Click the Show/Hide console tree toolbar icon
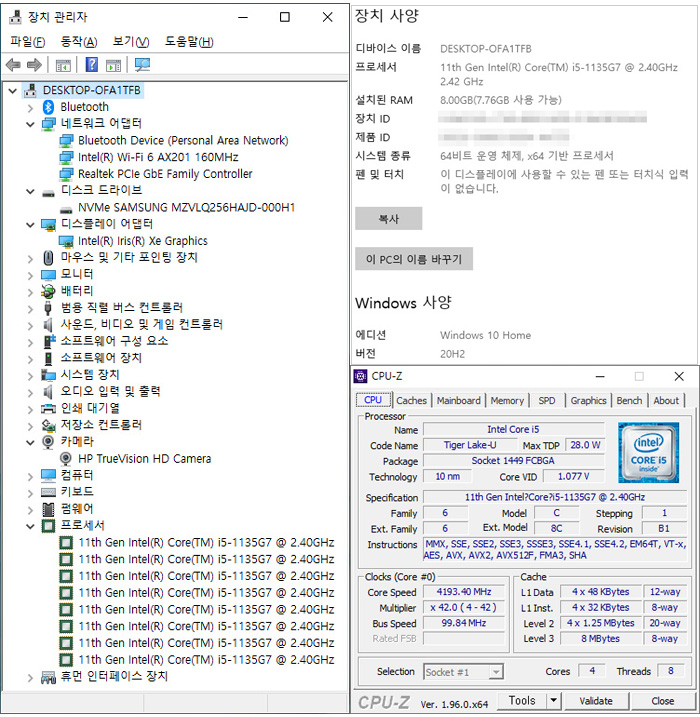Viewport: 700px width, 717px height. coord(63,65)
